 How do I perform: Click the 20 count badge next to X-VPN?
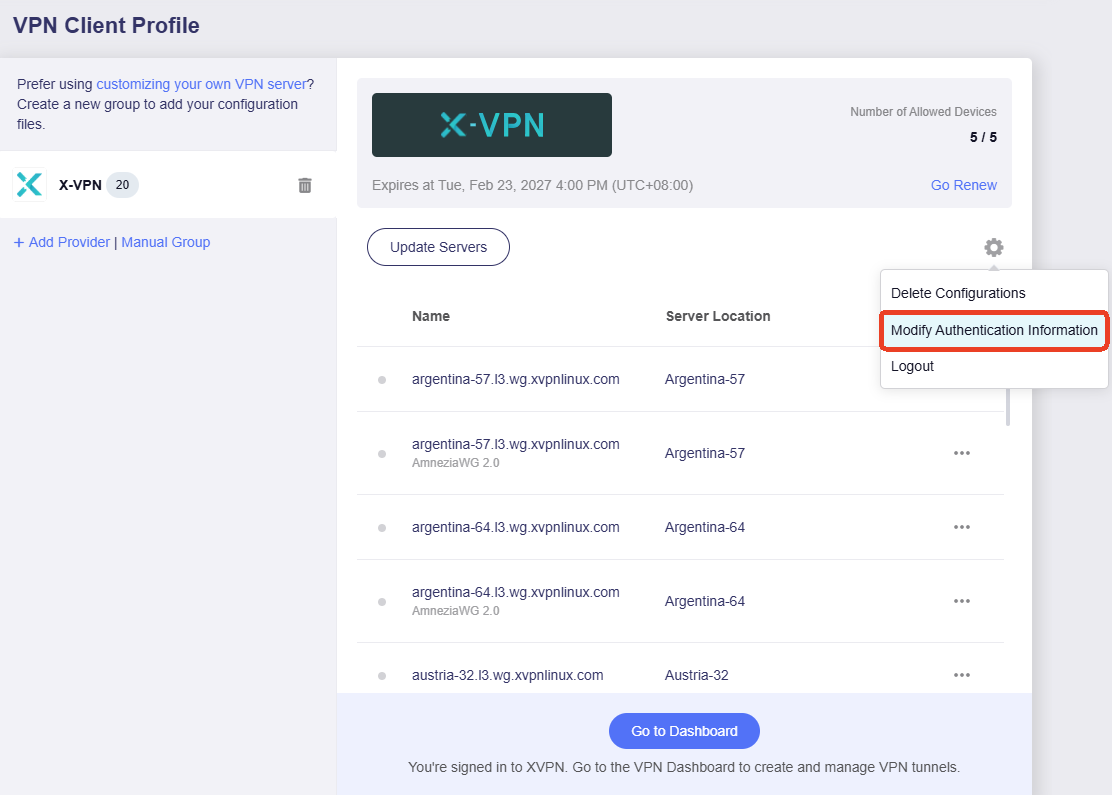(123, 184)
